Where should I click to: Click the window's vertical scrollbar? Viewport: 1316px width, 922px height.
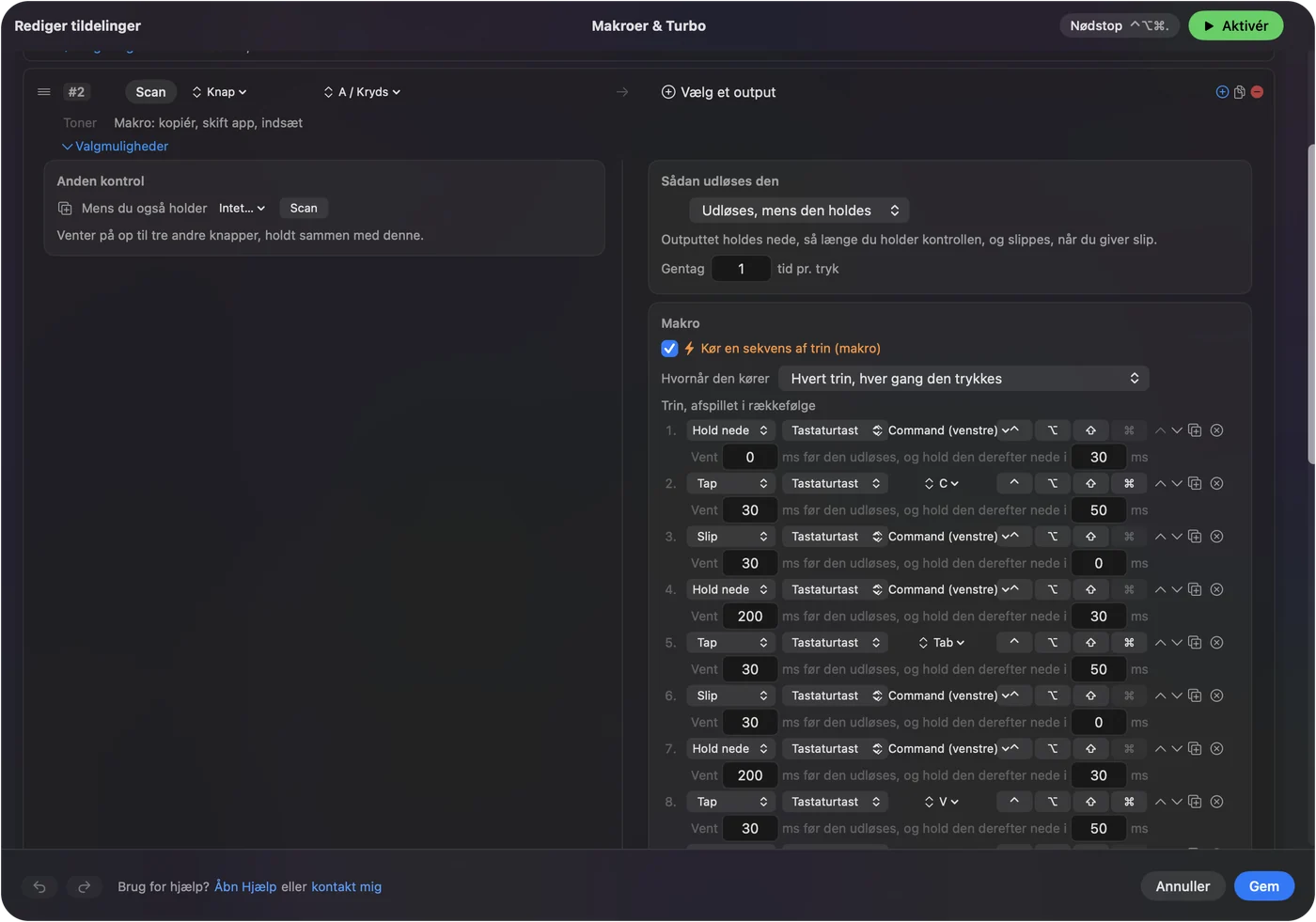pos(1310,303)
